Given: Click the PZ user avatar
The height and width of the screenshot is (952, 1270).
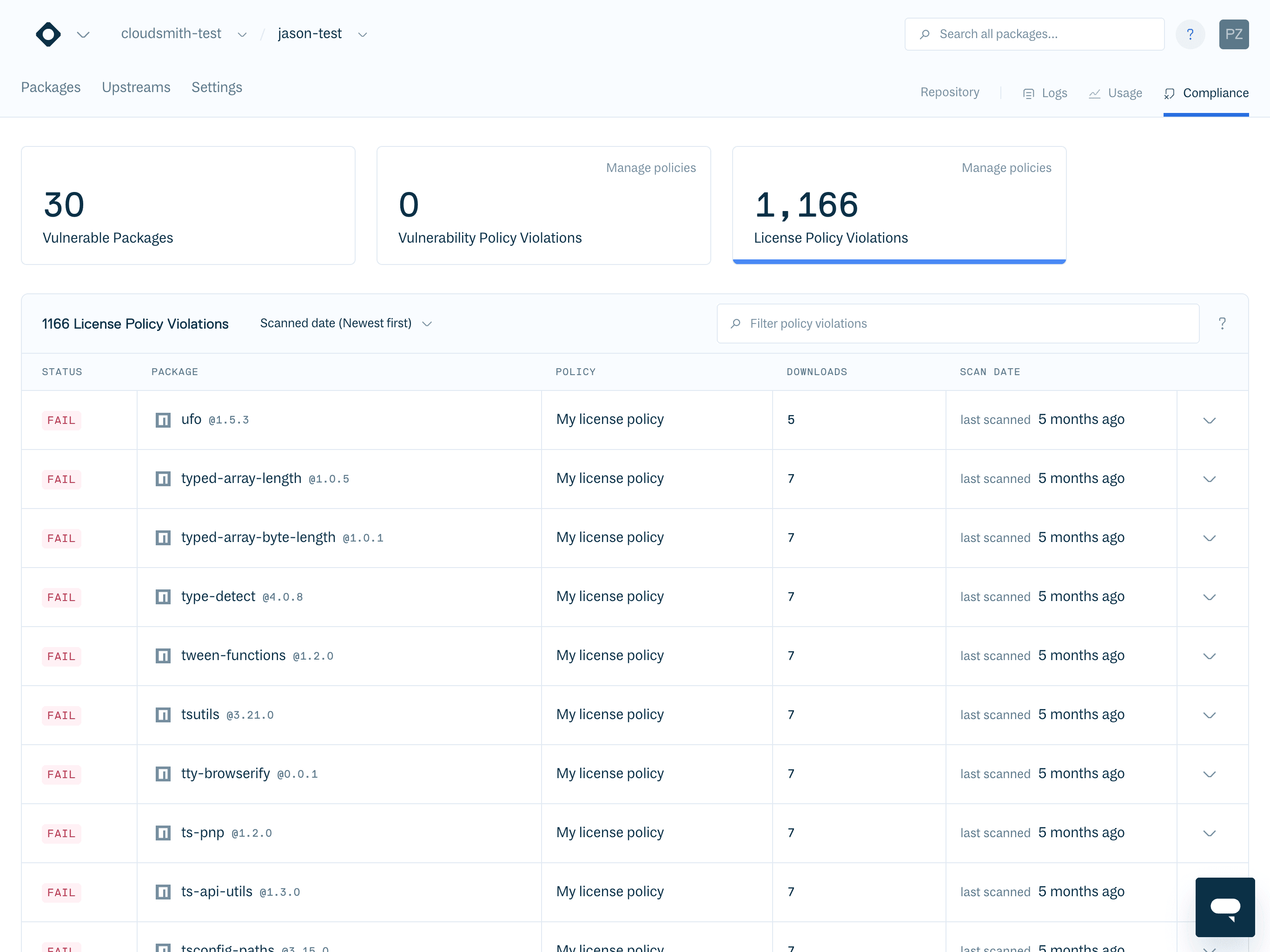Looking at the screenshot, I should (1234, 34).
